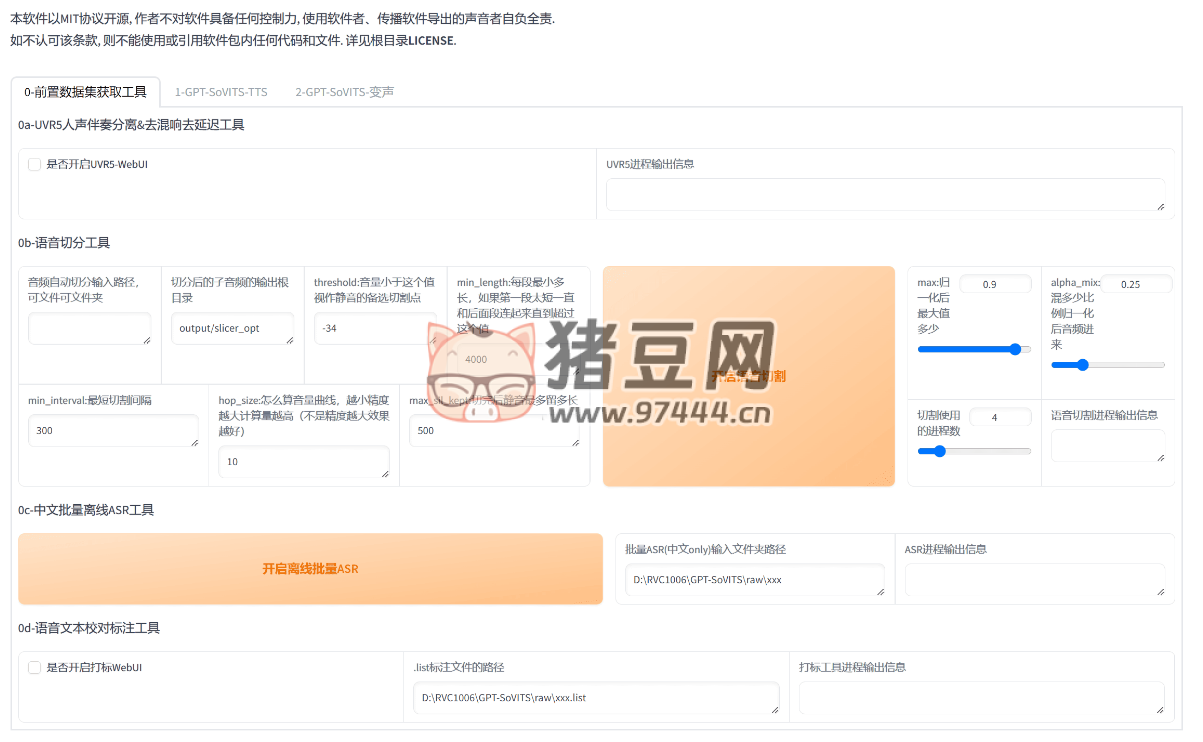Click the output/slicer_opt directory field
Screen dimensions: 1203x742
(232, 328)
